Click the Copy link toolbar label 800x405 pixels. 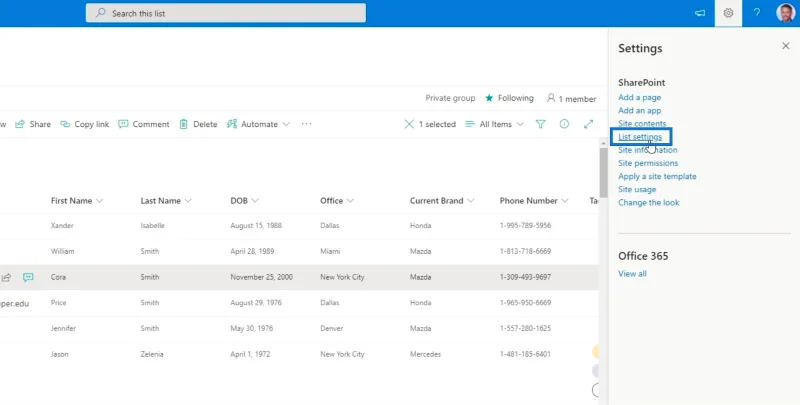pos(92,124)
